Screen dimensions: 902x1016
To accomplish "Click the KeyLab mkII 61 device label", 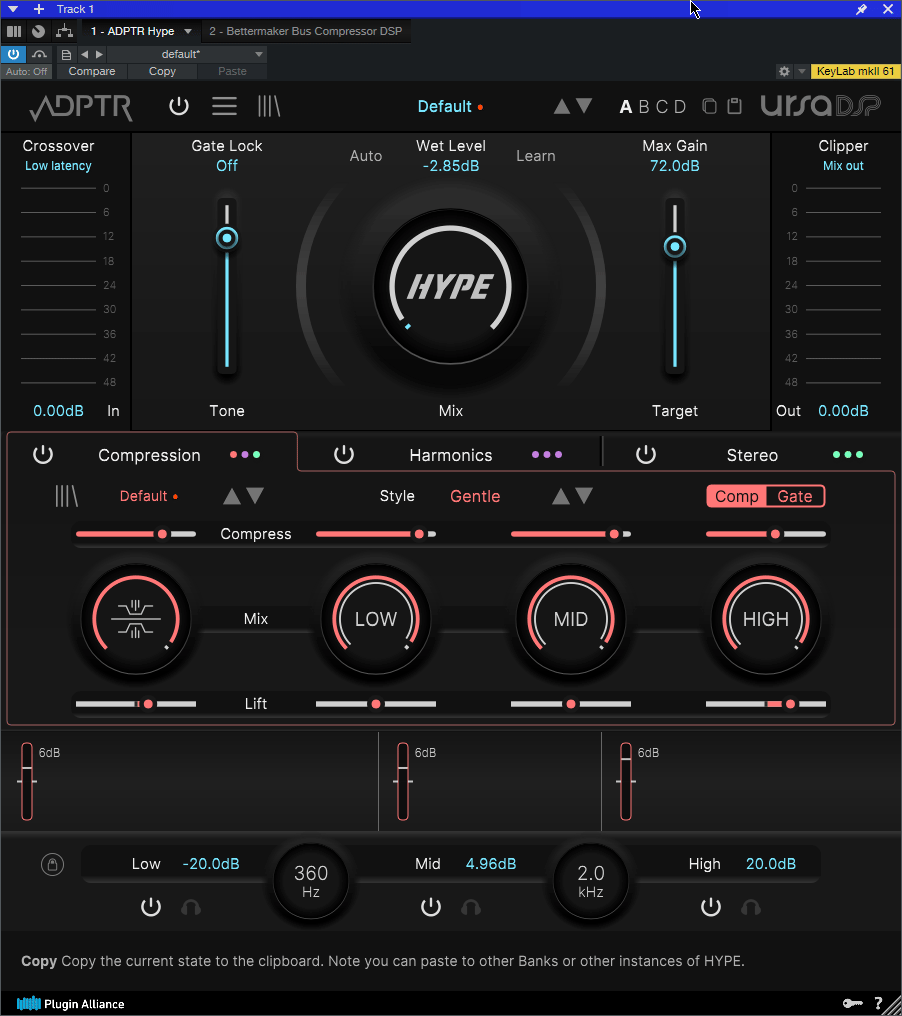I will coord(855,71).
